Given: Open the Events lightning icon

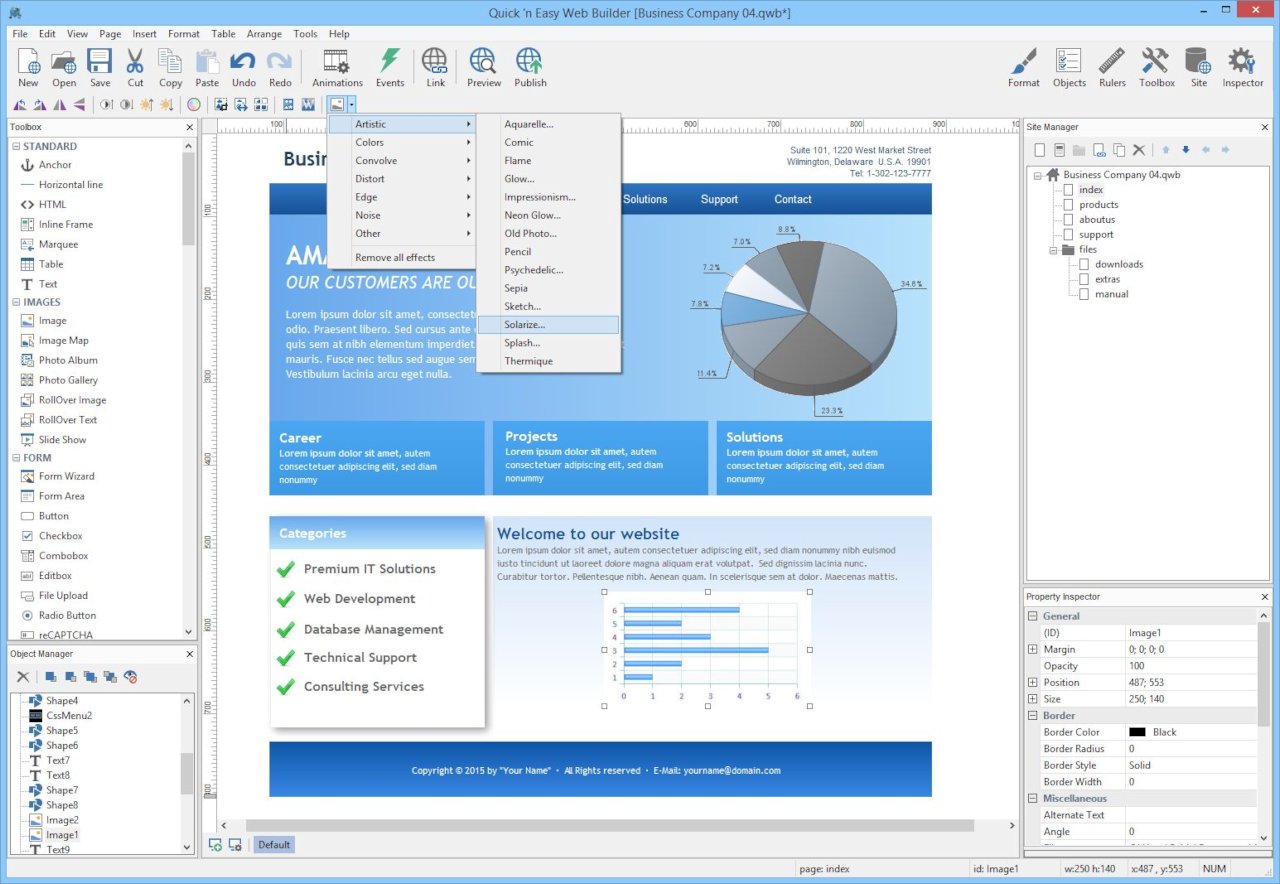Looking at the screenshot, I should (x=390, y=61).
